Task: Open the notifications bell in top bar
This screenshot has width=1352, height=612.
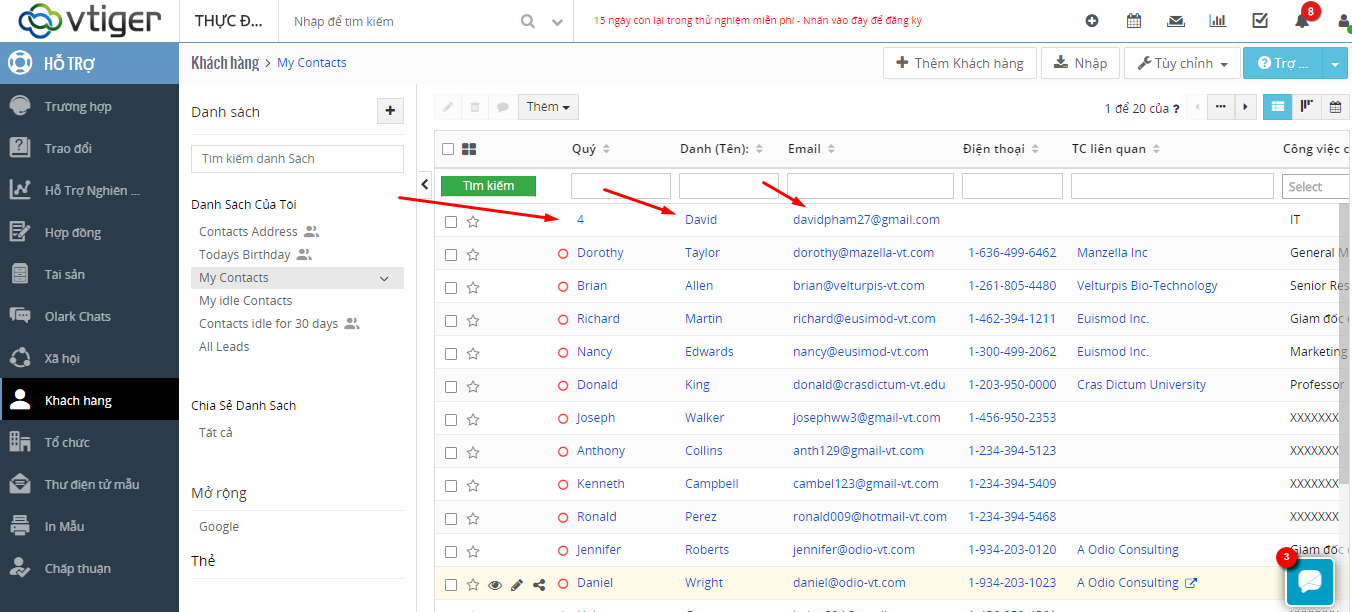Action: pos(1301,21)
